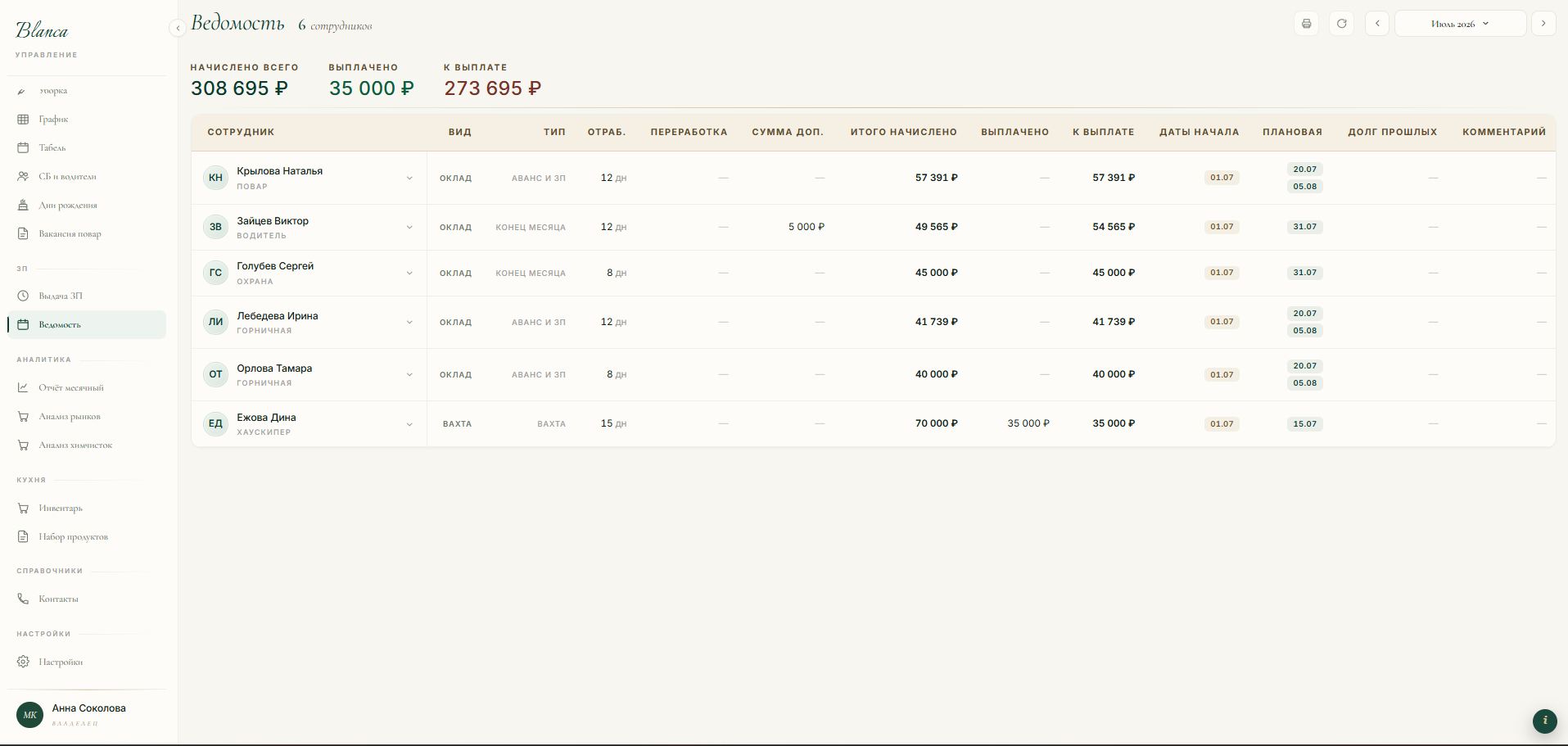Open Дни рождения link
1568x746 pixels.
(87, 206)
